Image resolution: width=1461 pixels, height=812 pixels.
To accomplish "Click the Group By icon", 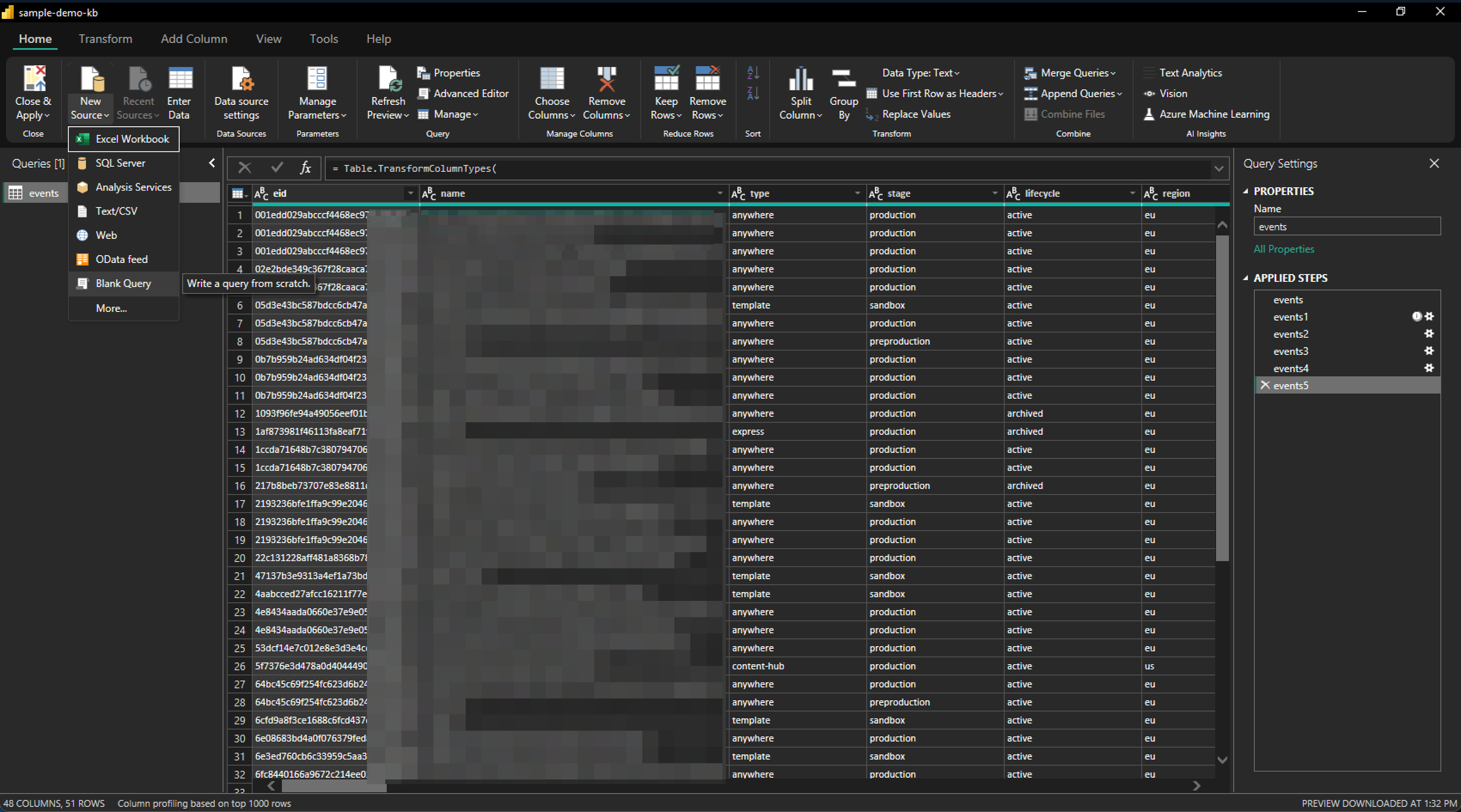I will coord(843,79).
